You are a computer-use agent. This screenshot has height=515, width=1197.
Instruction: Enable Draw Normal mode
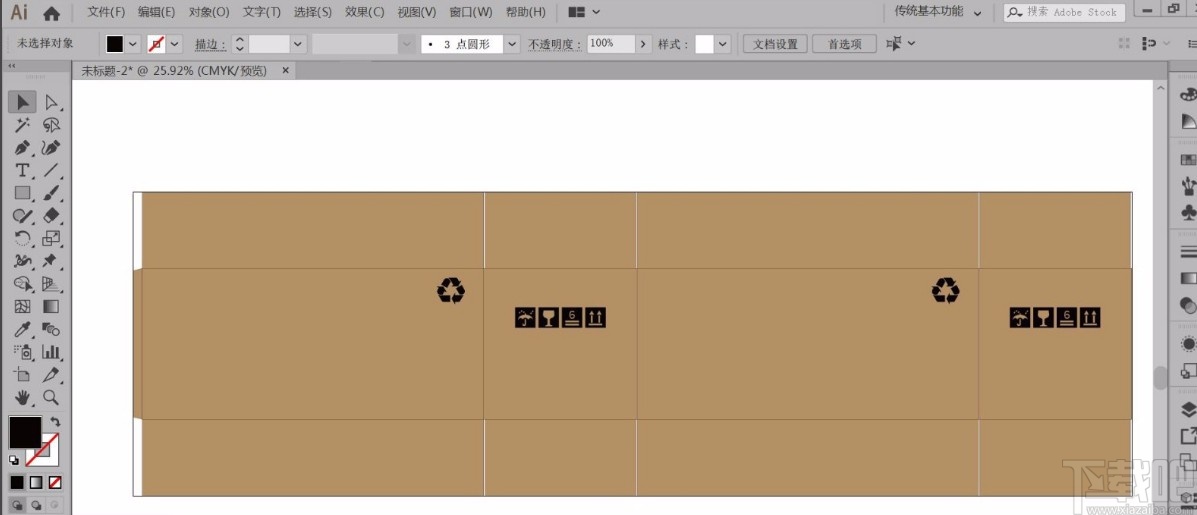[x=17, y=505]
